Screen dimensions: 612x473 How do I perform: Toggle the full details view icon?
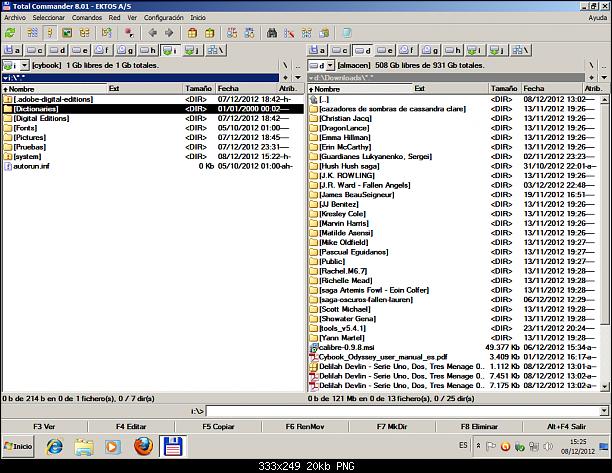(50, 33)
